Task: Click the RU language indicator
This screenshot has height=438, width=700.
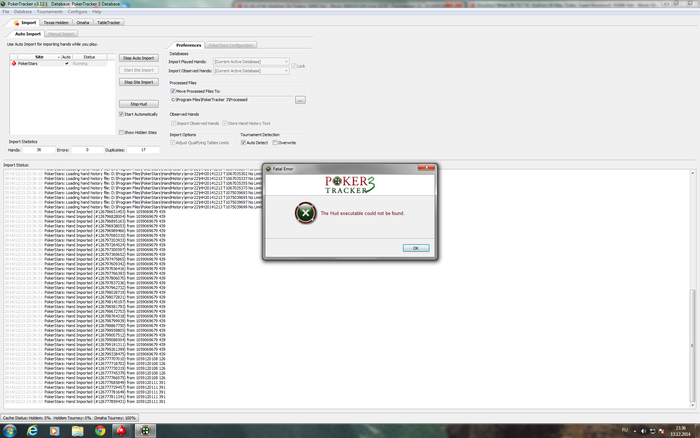Action: 625,430
